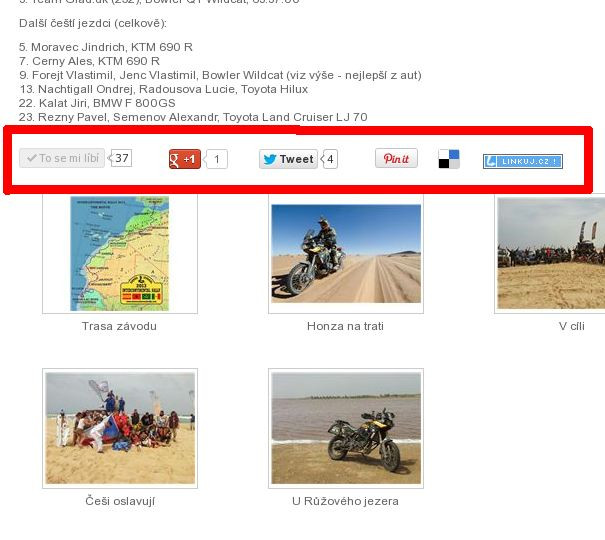Viewport: 605px width, 540px height.
Task: Click the 'Češi oslavují' caption
Action: pos(120,501)
